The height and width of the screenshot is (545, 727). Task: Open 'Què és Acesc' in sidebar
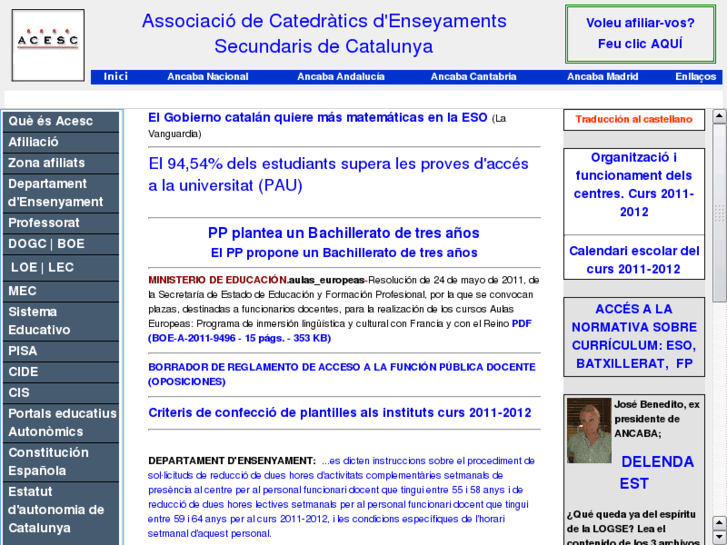[61, 122]
